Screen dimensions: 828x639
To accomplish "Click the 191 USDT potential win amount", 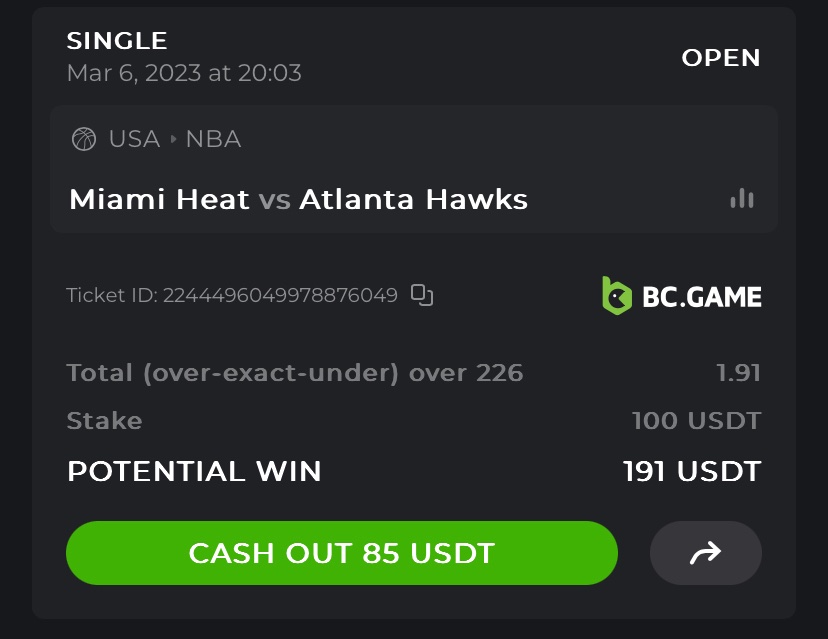I will 692,471.
